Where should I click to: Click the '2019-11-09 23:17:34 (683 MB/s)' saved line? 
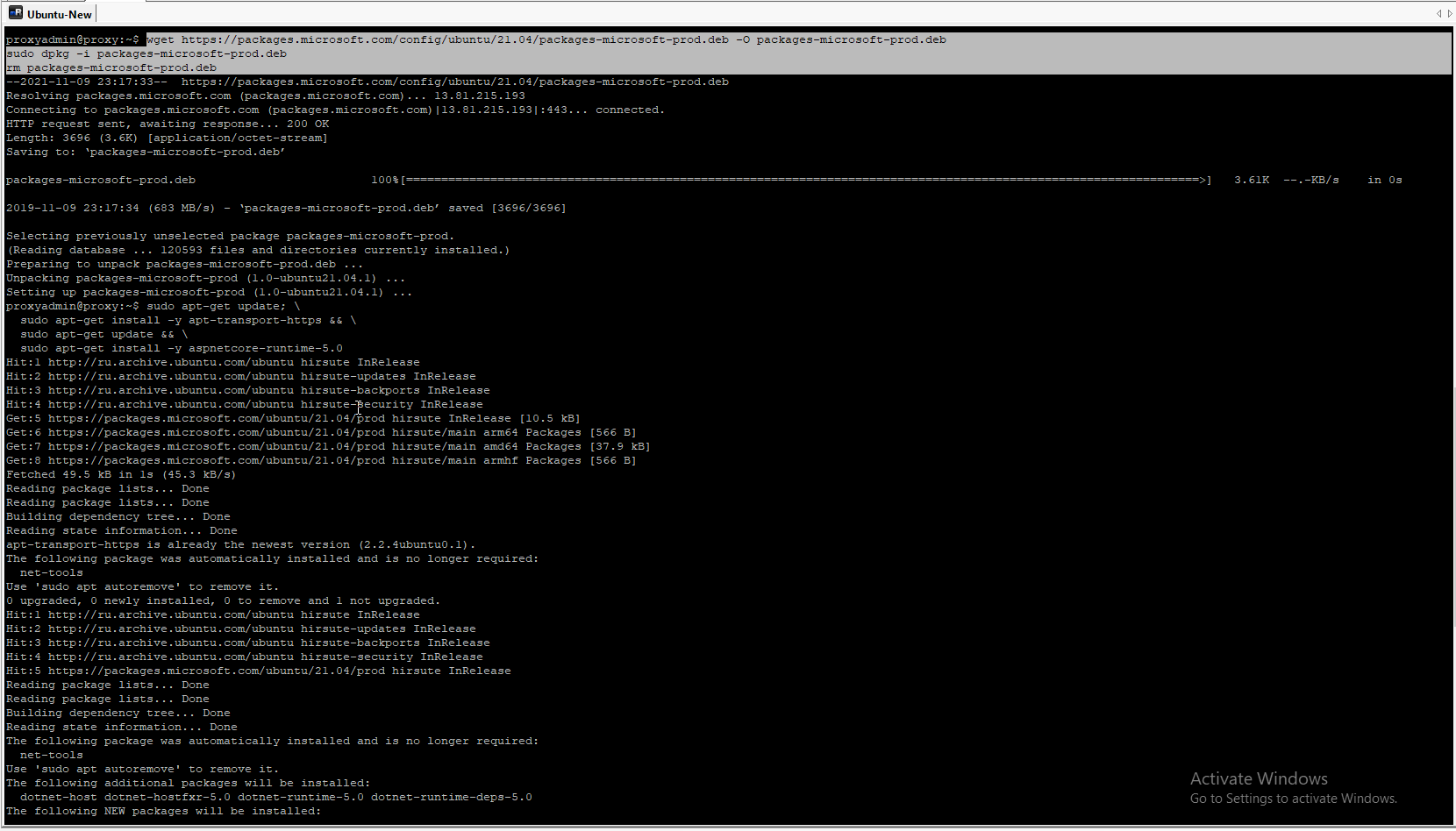pos(286,208)
